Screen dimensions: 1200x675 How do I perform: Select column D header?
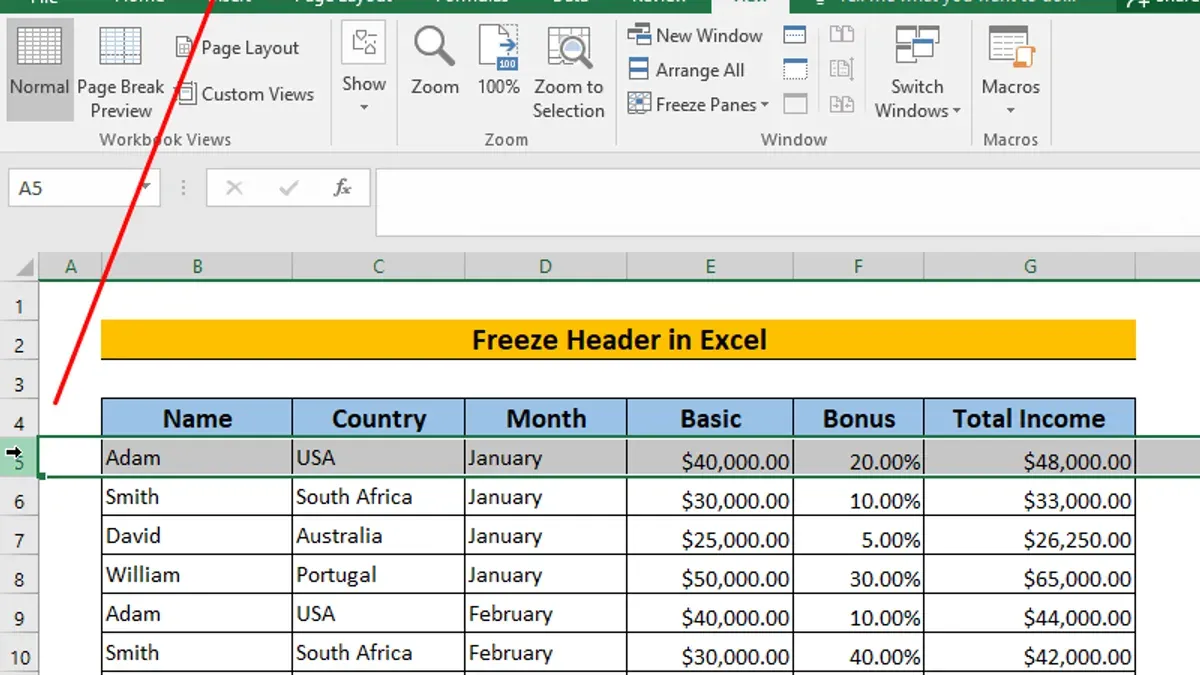click(545, 267)
